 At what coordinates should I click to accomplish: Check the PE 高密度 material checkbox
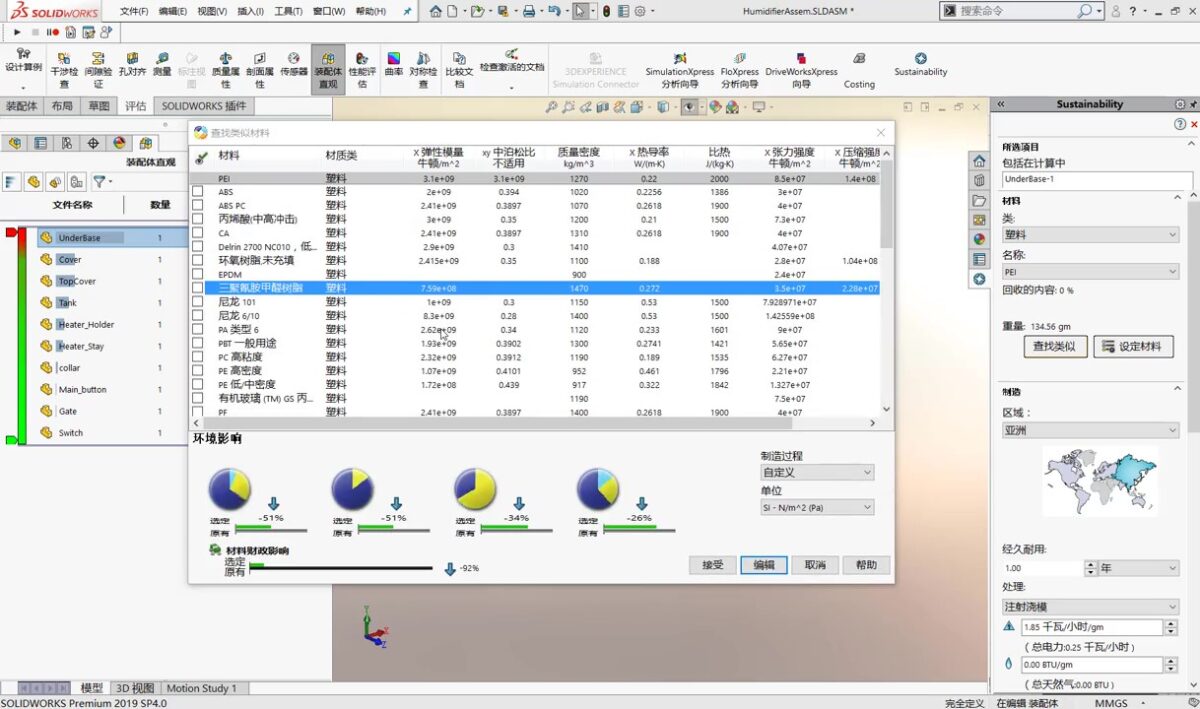[x=198, y=370]
